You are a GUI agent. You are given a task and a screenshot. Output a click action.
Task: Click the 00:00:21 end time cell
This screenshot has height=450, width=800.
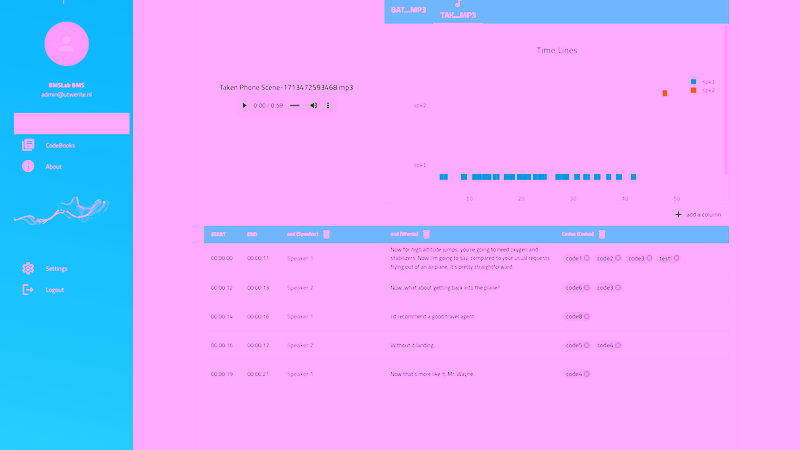[x=258, y=374]
